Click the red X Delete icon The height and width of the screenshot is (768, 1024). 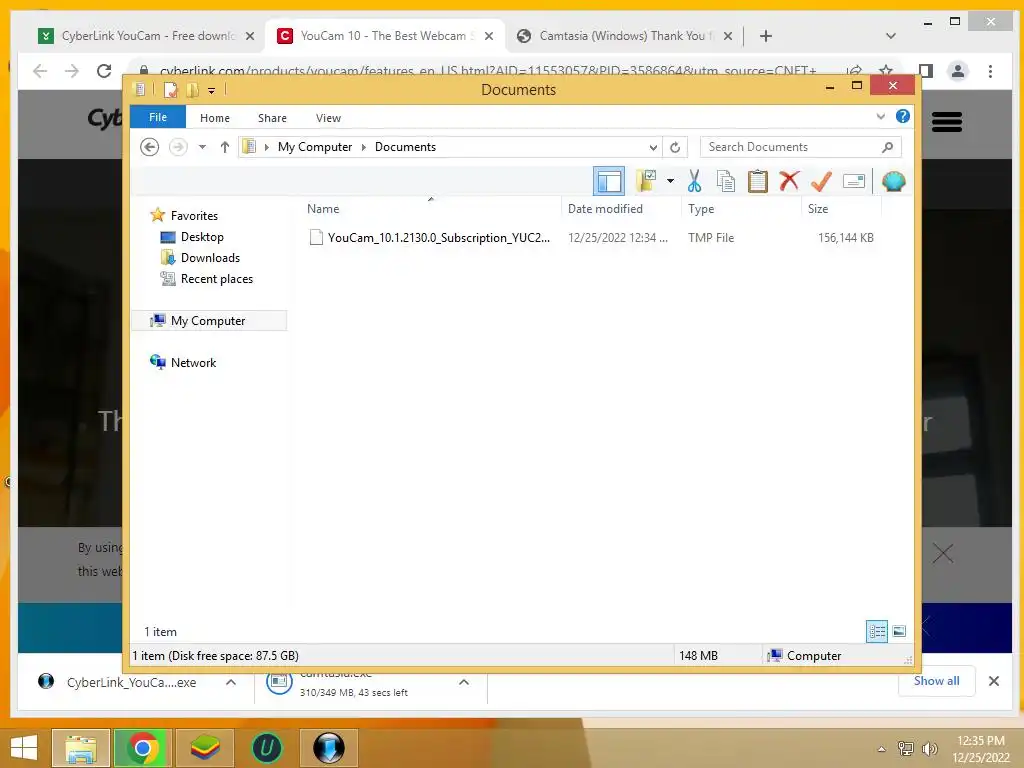click(789, 180)
